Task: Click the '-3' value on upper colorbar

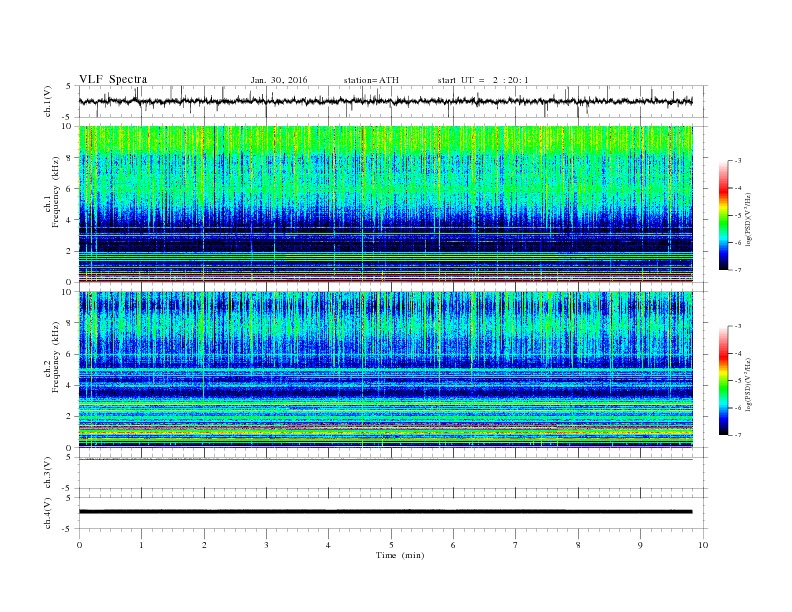Action: [738, 161]
